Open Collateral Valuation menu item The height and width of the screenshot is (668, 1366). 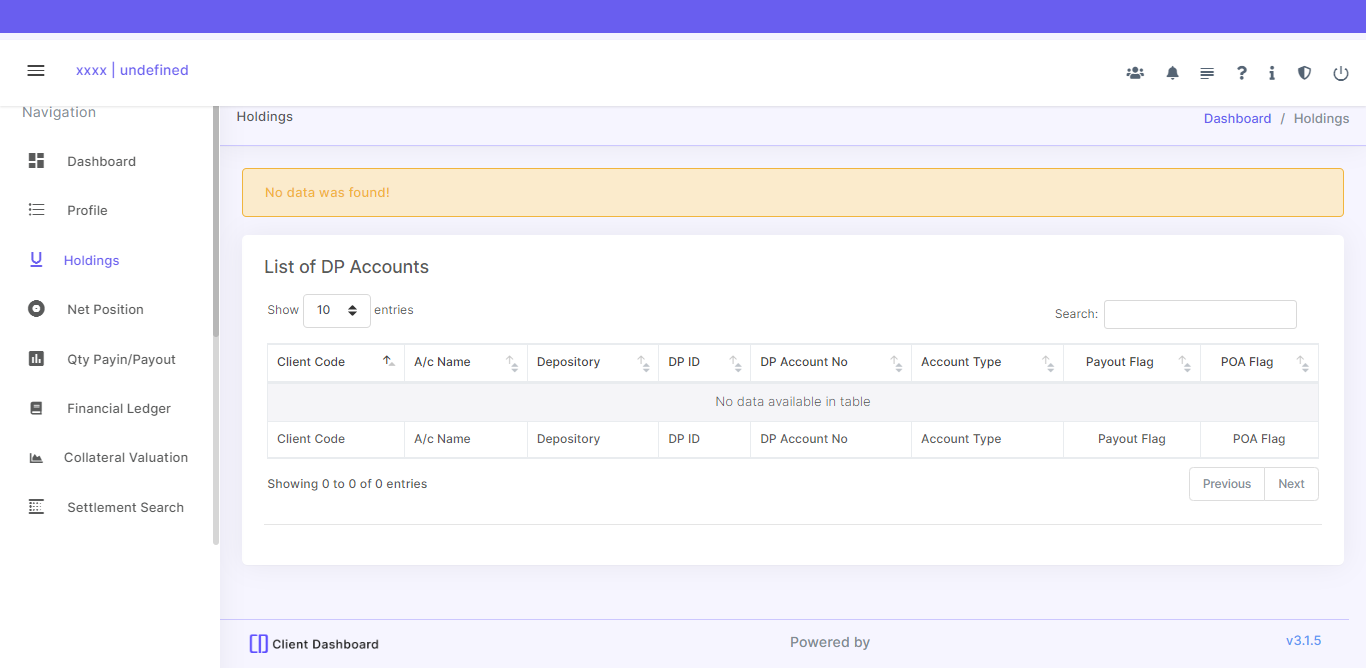126,457
